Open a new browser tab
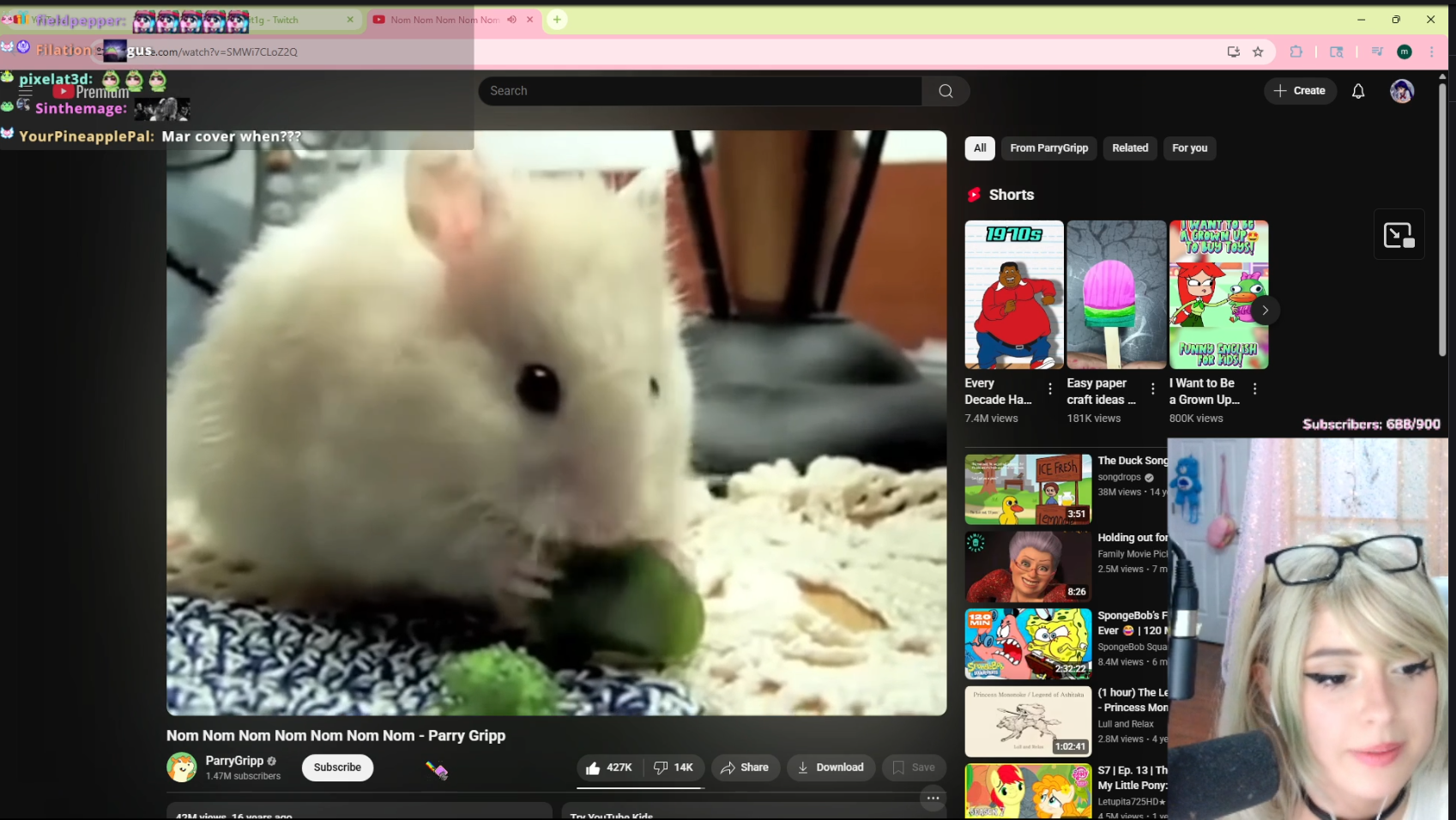1456x820 pixels. 557,20
